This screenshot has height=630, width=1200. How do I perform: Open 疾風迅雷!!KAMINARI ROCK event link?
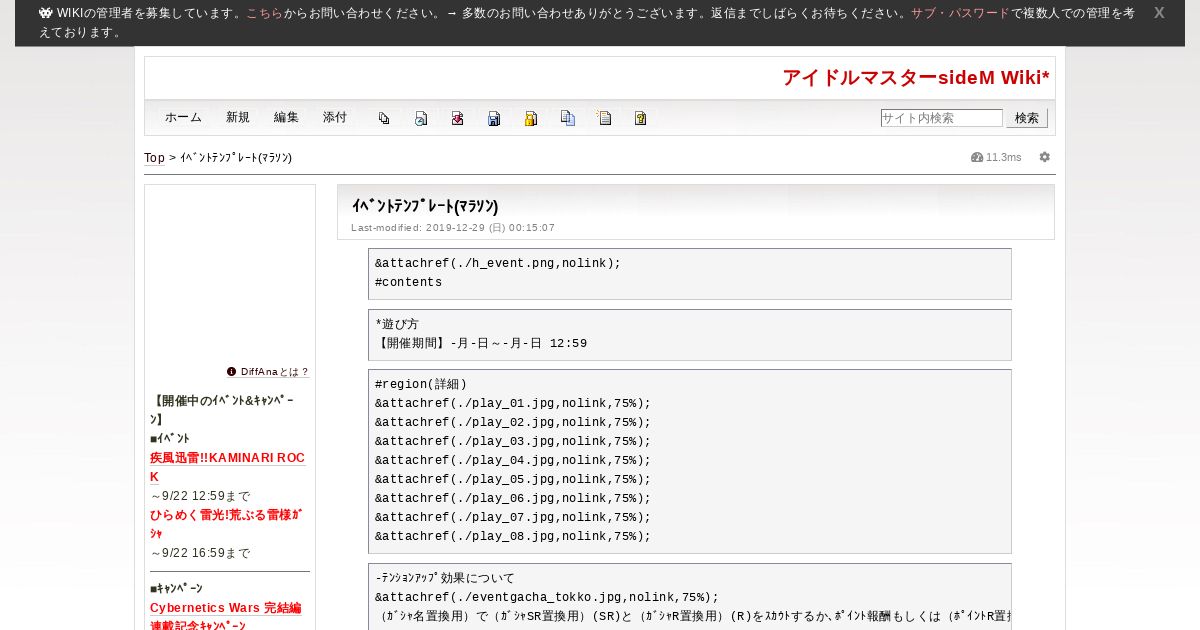[x=227, y=467]
